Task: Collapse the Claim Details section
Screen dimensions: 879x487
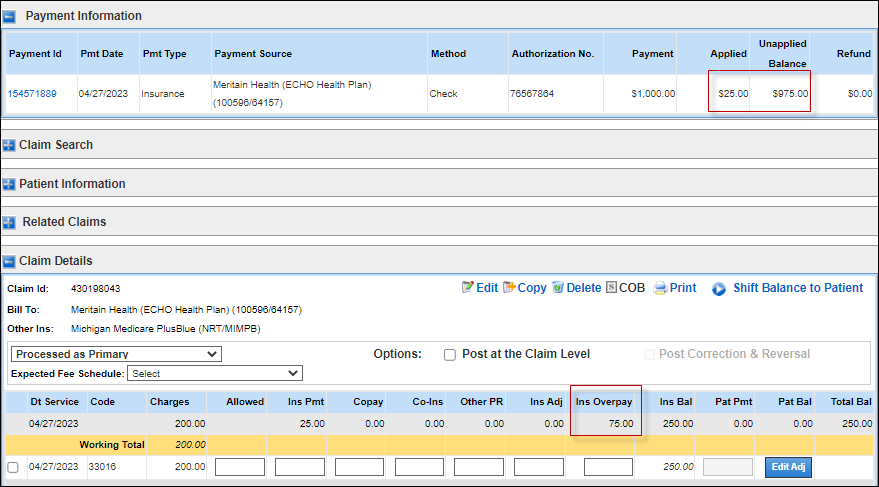Action: [x=10, y=261]
